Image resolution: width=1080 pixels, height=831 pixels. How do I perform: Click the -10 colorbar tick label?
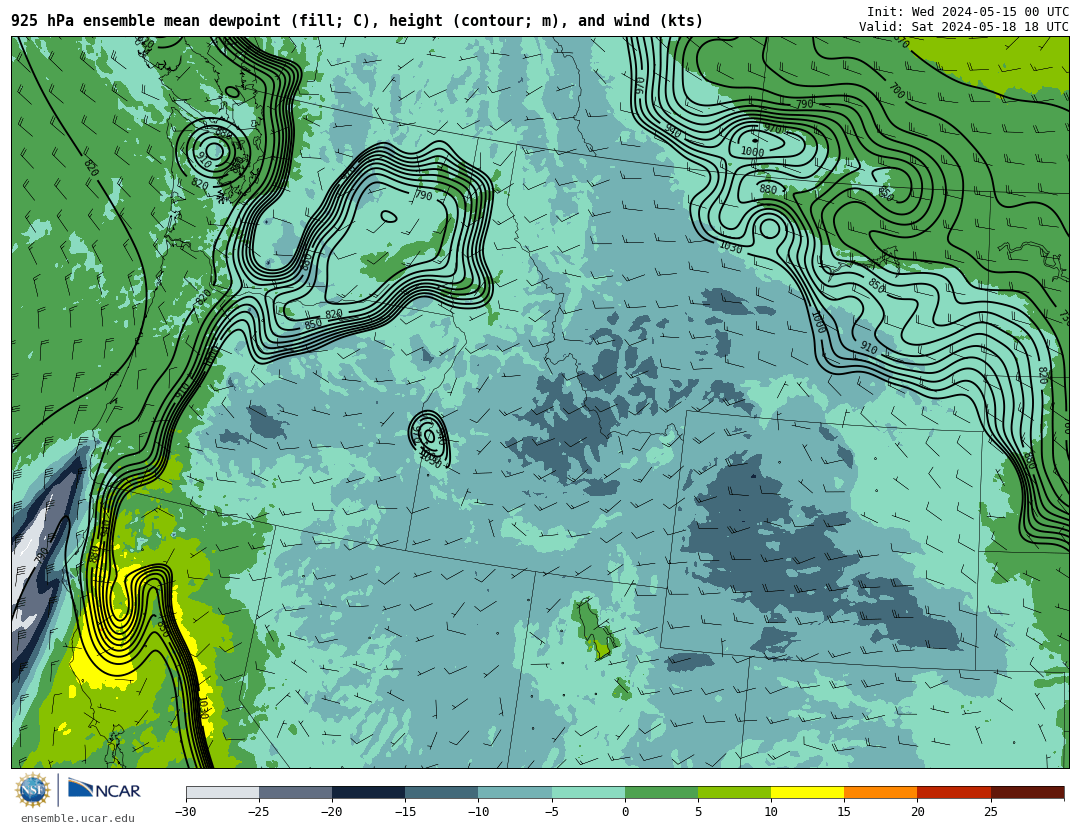477,812
